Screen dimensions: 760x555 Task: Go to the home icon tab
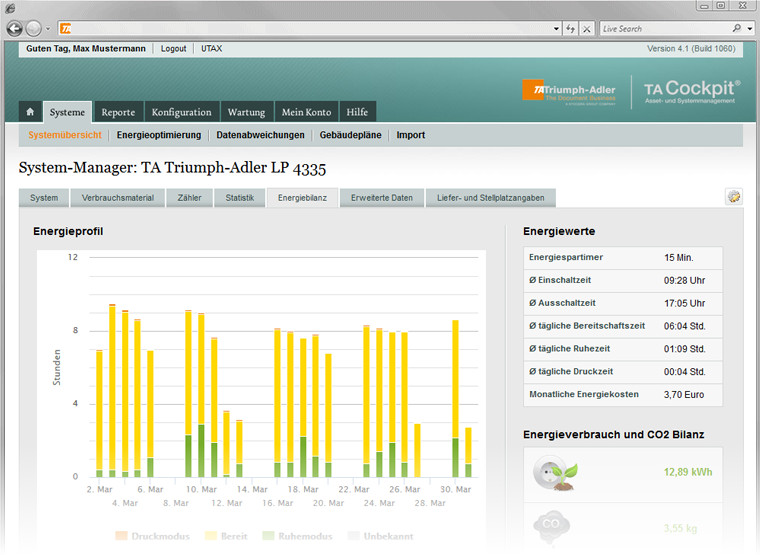coord(30,112)
